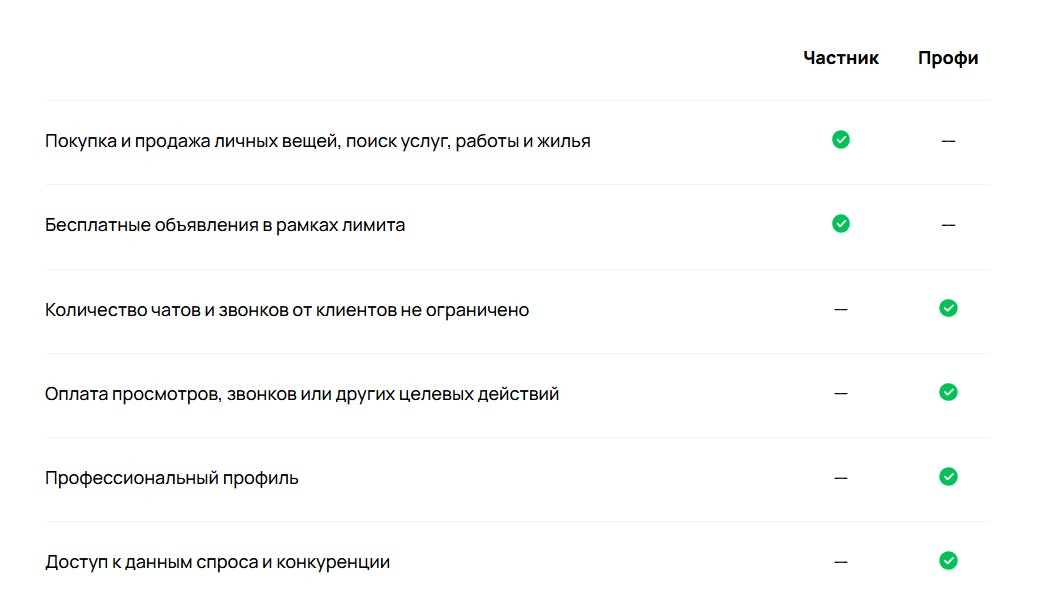1037x606 pixels.
Task: Click green checkmark for free listings row
Action: point(841,224)
